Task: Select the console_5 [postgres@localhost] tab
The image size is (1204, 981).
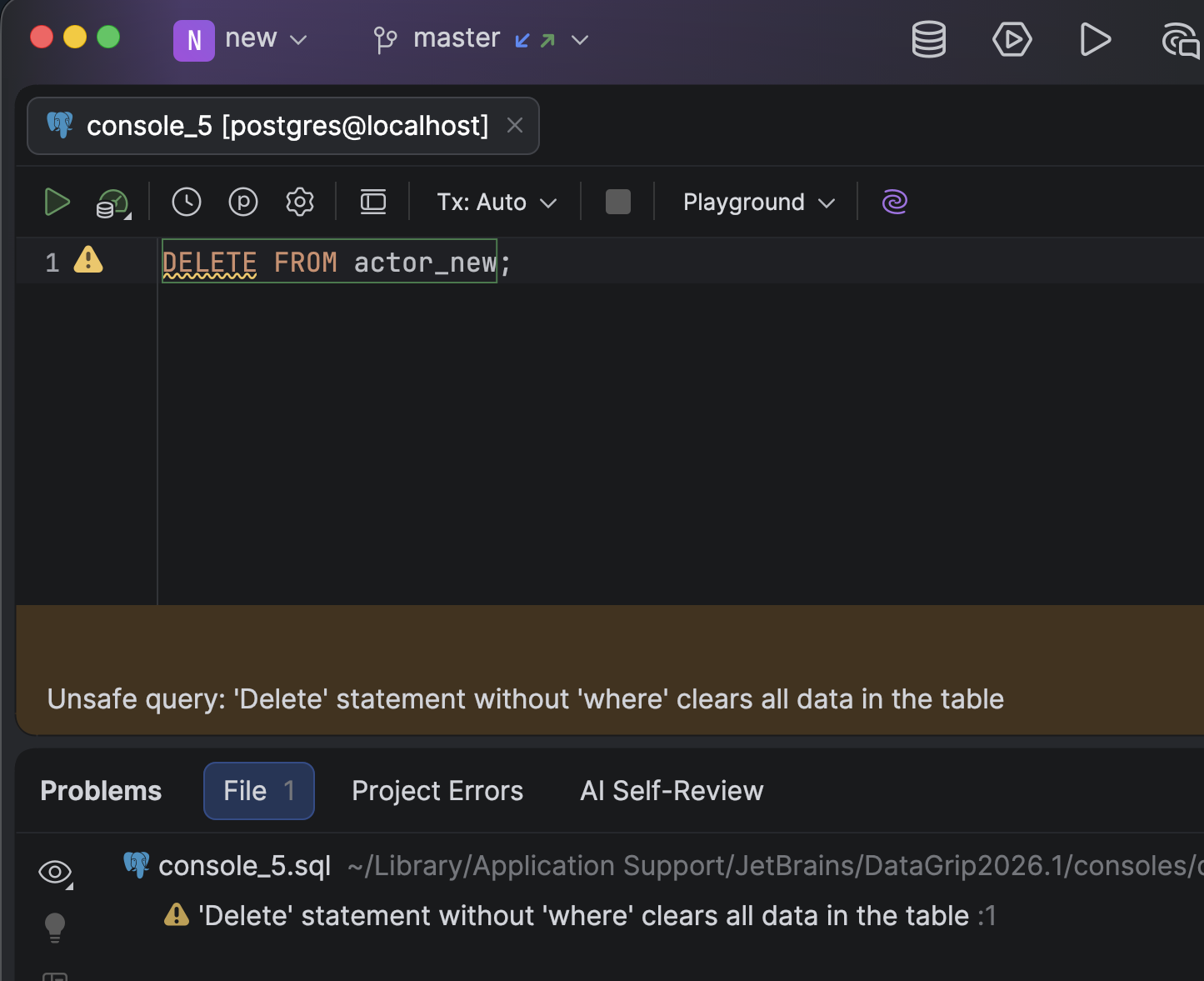Action: coord(283,126)
